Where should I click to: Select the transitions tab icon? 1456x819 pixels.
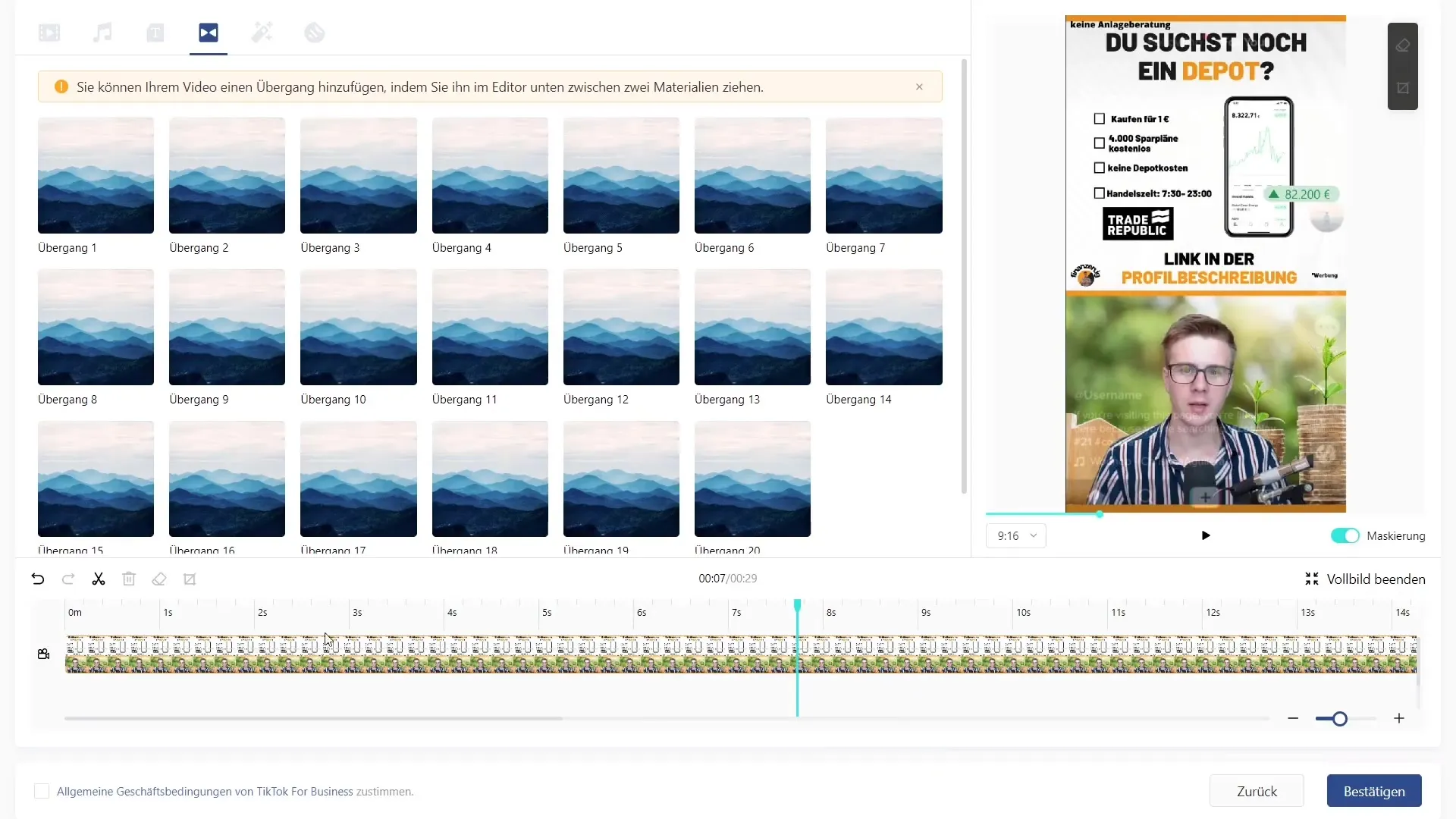click(x=209, y=33)
